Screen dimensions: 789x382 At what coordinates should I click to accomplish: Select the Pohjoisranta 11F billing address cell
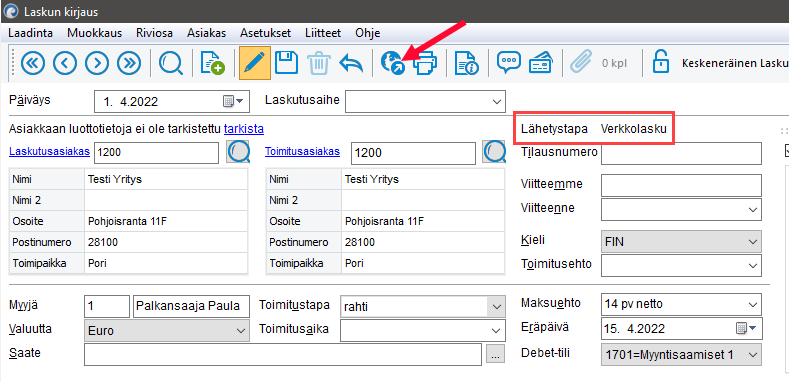(166, 221)
